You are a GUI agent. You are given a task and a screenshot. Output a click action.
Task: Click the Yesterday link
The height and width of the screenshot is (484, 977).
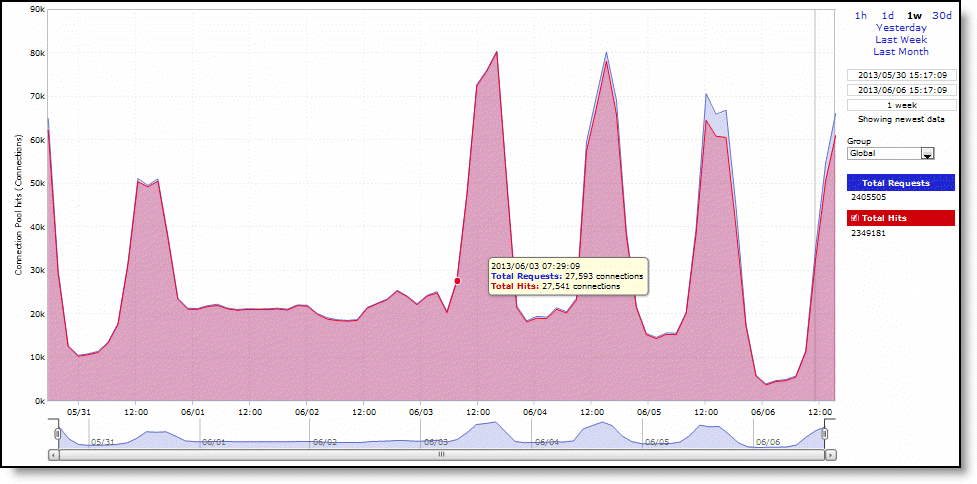(901, 28)
